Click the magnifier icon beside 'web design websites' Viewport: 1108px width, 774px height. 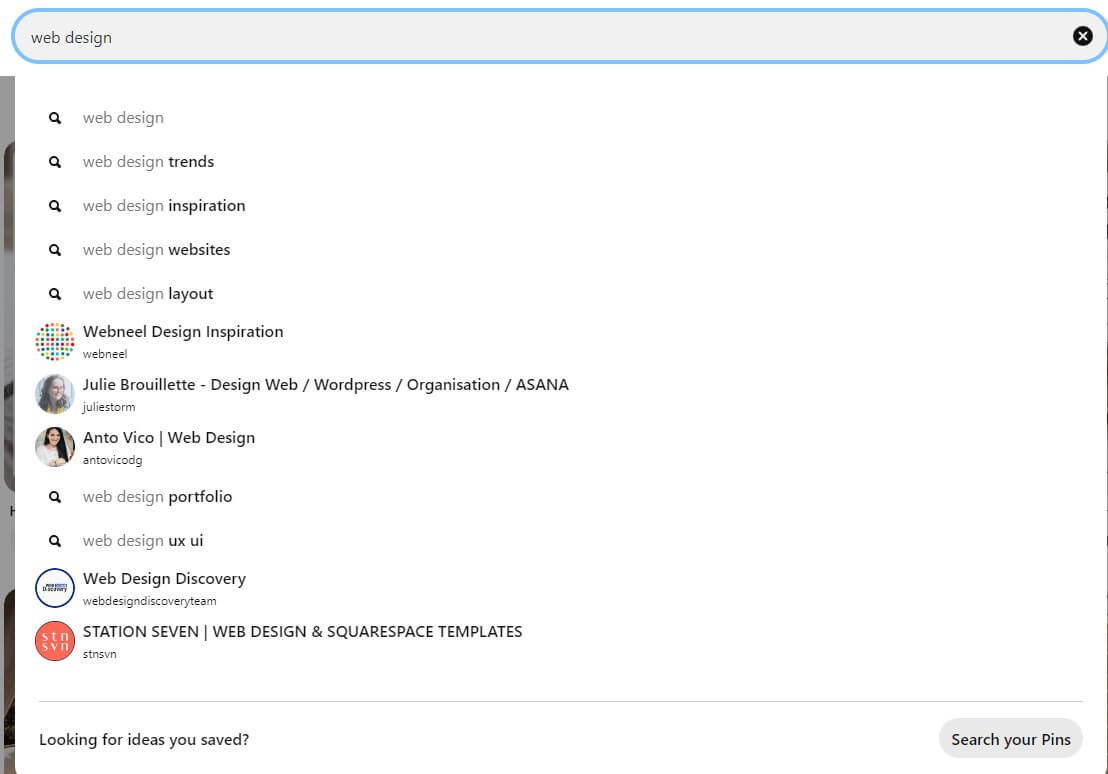(x=54, y=250)
